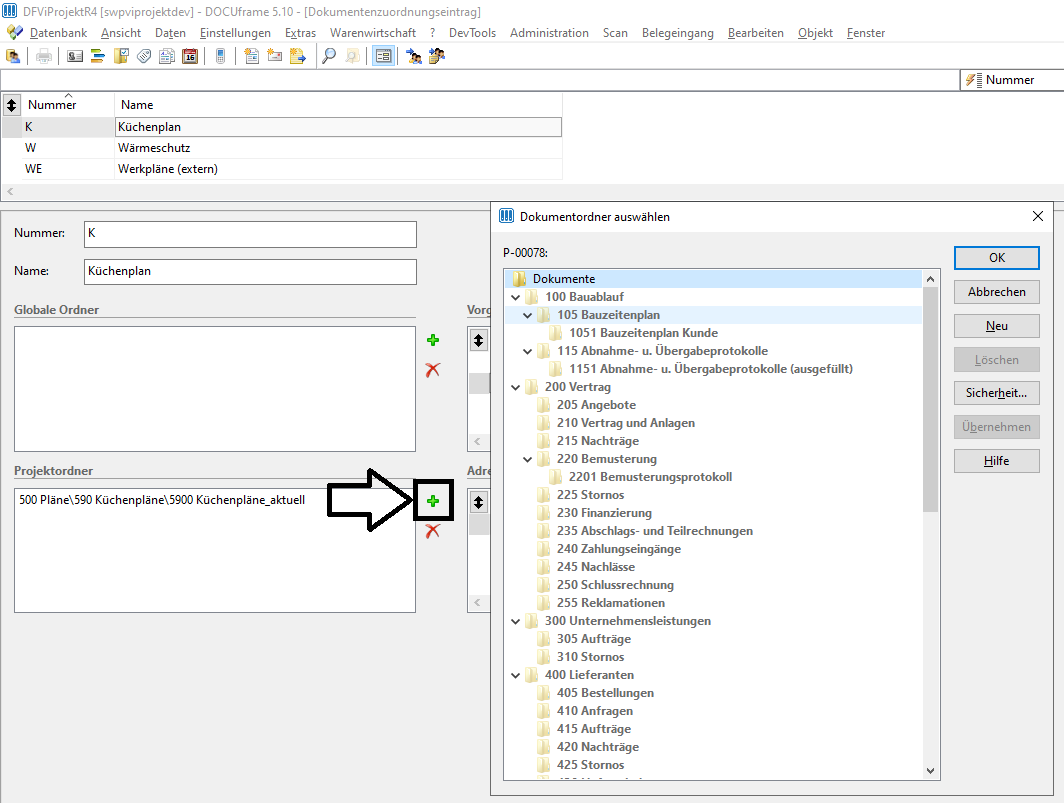Screen dimensions: 1064x803
Task: Click the Name input field containing Küchenplan
Action: click(250, 272)
